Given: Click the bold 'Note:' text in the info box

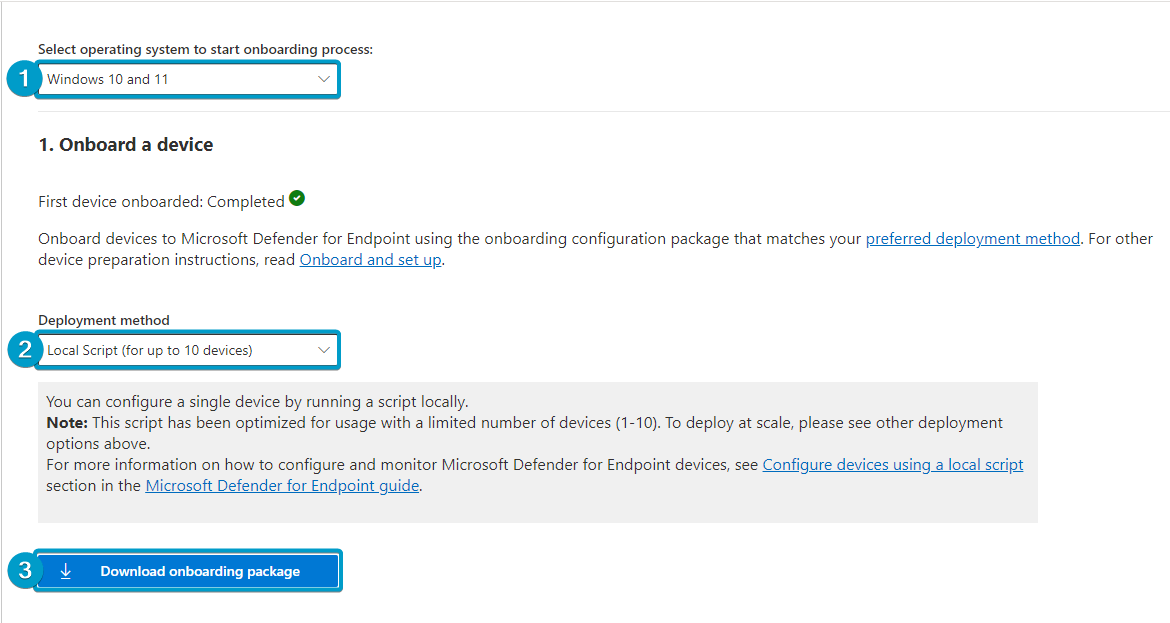Looking at the screenshot, I should (x=67, y=423).
